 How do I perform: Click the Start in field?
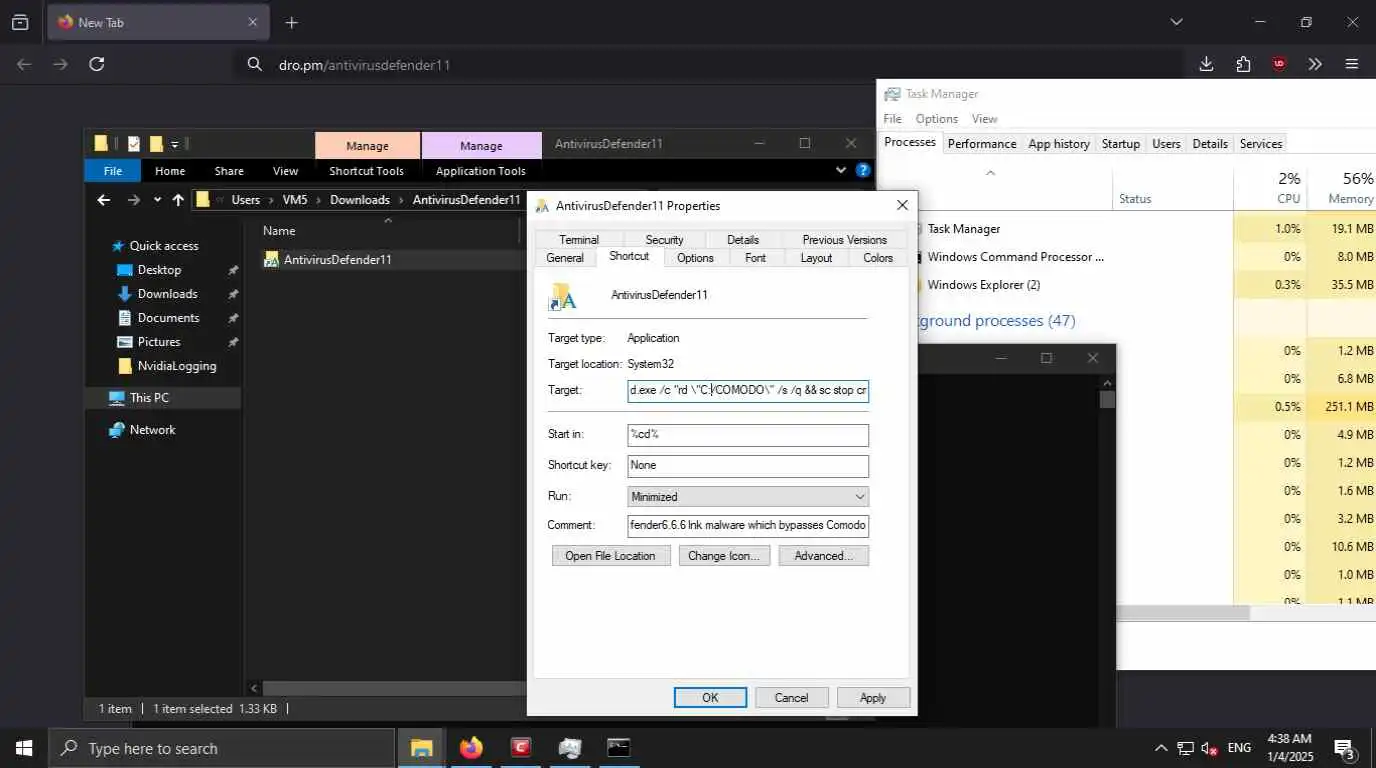point(748,435)
